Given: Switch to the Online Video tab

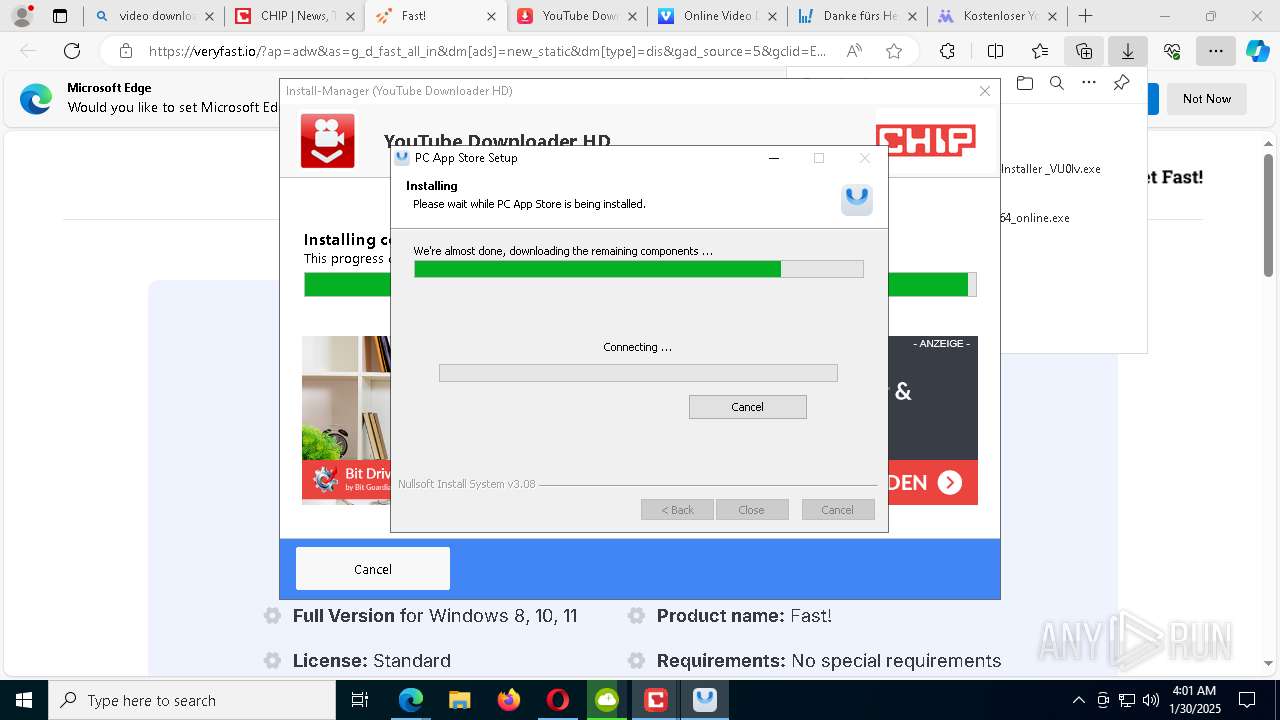Looking at the screenshot, I should (x=717, y=16).
